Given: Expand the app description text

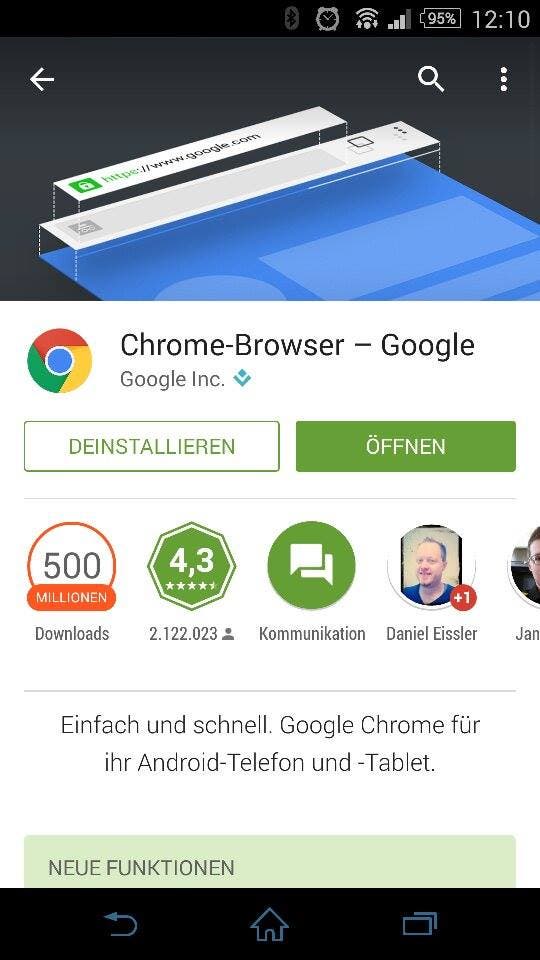Looking at the screenshot, I should coord(270,744).
